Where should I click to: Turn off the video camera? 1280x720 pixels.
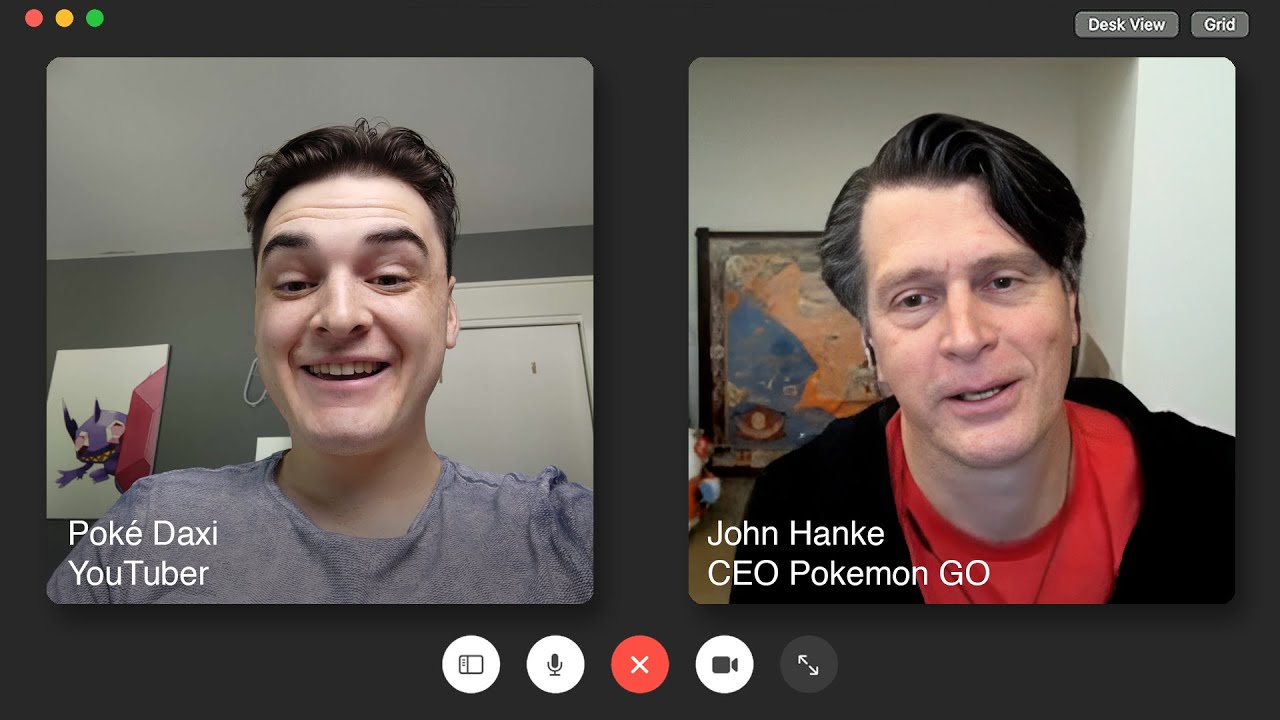click(x=724, y=664)
